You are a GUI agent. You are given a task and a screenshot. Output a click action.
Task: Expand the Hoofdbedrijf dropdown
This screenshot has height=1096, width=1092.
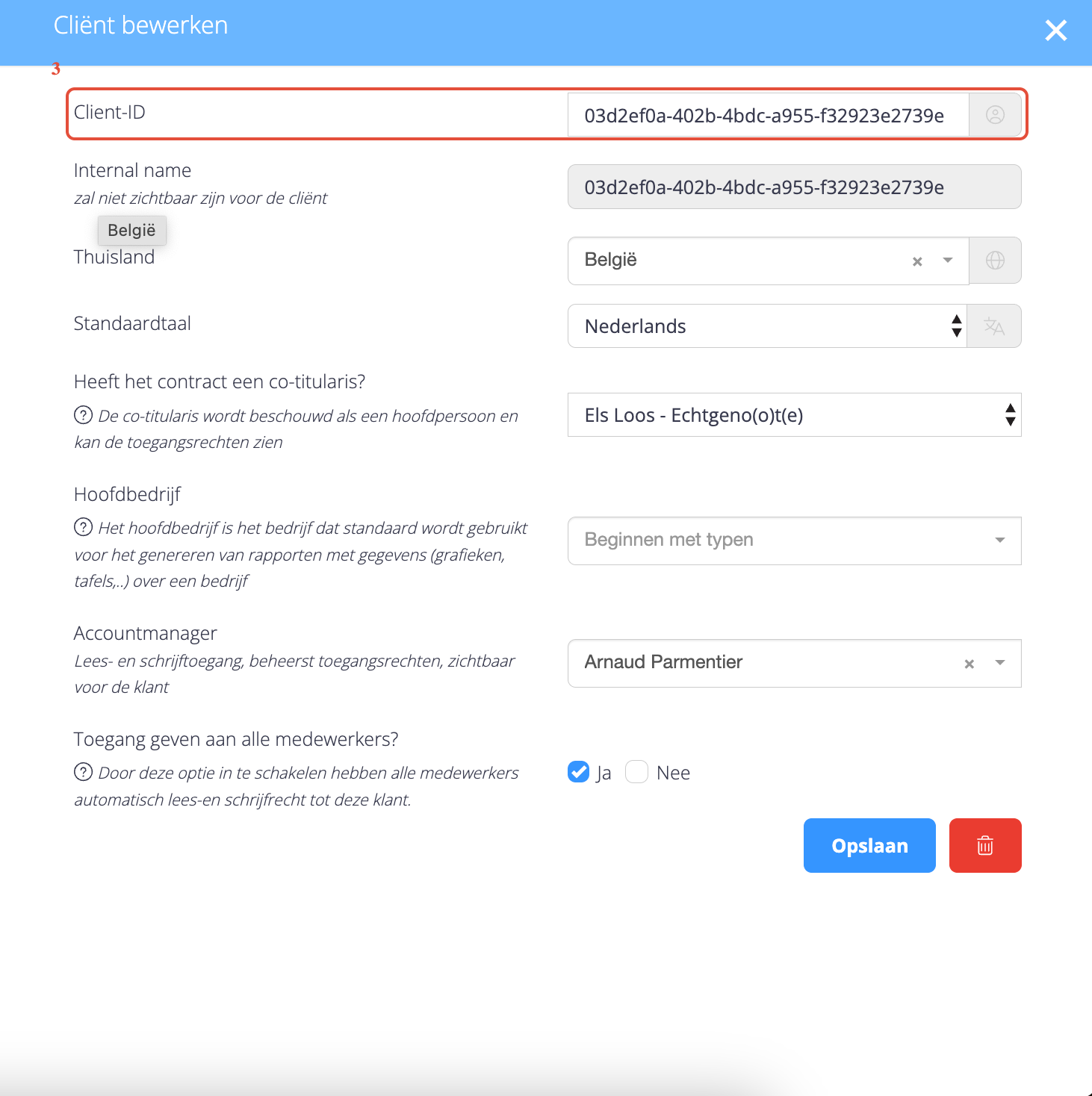click(794, 541)
